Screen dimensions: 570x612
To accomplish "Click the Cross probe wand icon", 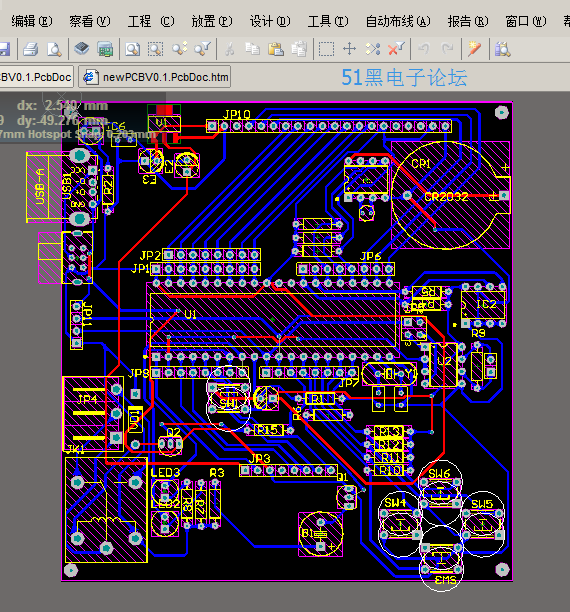I will tap(474, 49).
